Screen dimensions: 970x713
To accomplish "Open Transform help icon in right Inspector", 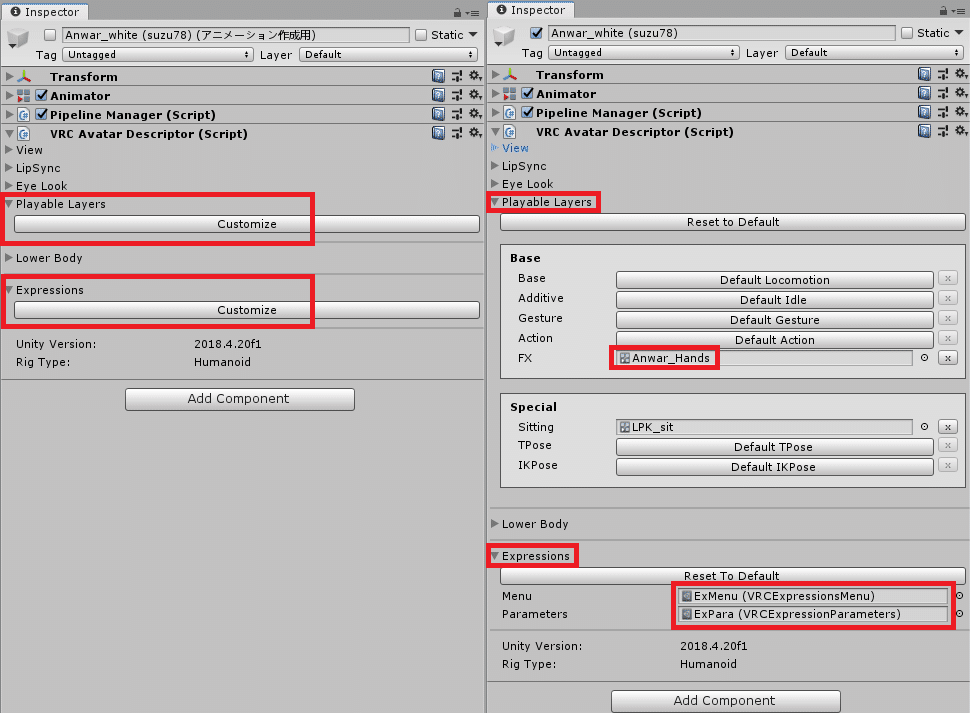I will (x=924, y=74).
